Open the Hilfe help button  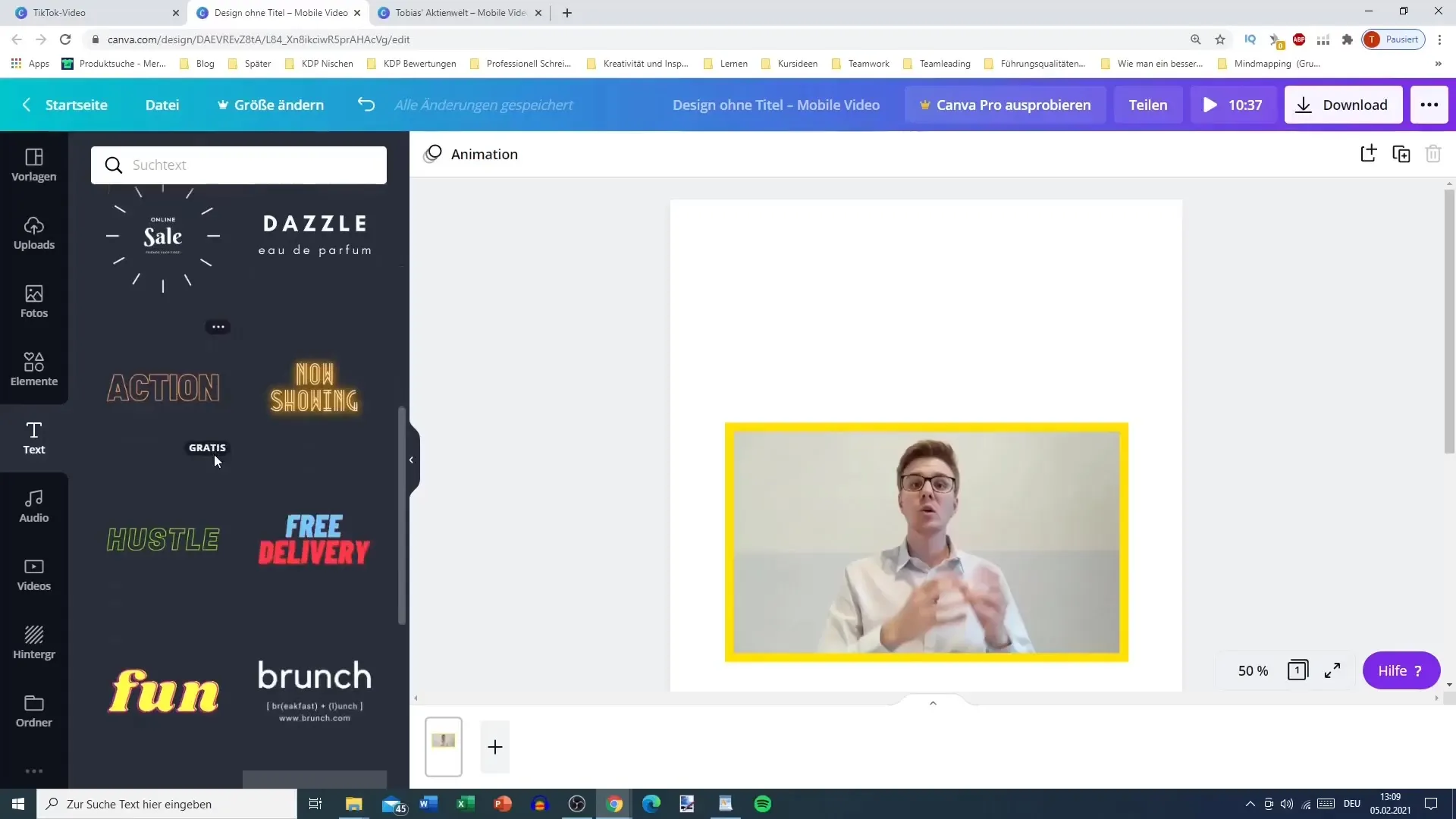(1401, 670)
